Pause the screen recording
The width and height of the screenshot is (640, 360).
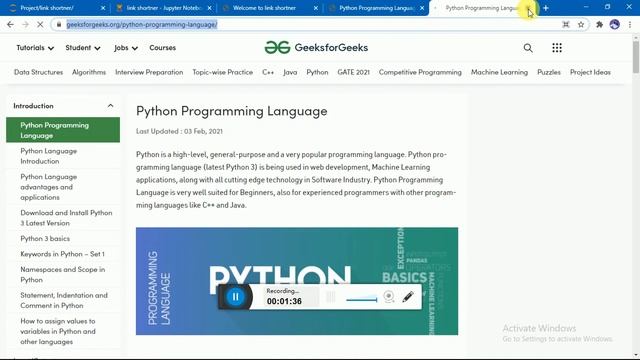236,297
